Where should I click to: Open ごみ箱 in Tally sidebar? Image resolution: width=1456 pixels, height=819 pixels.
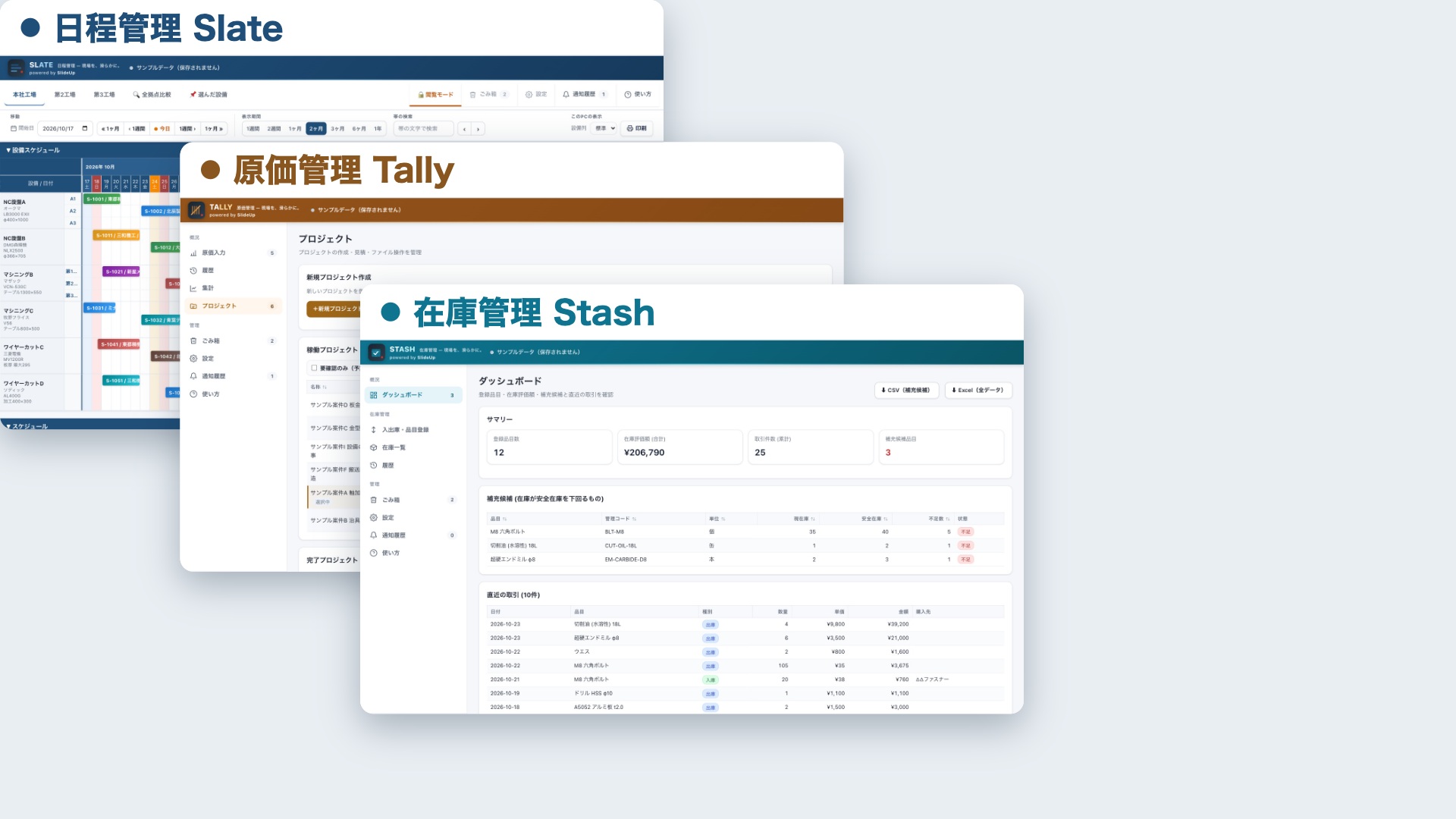(x=234, y=341)
